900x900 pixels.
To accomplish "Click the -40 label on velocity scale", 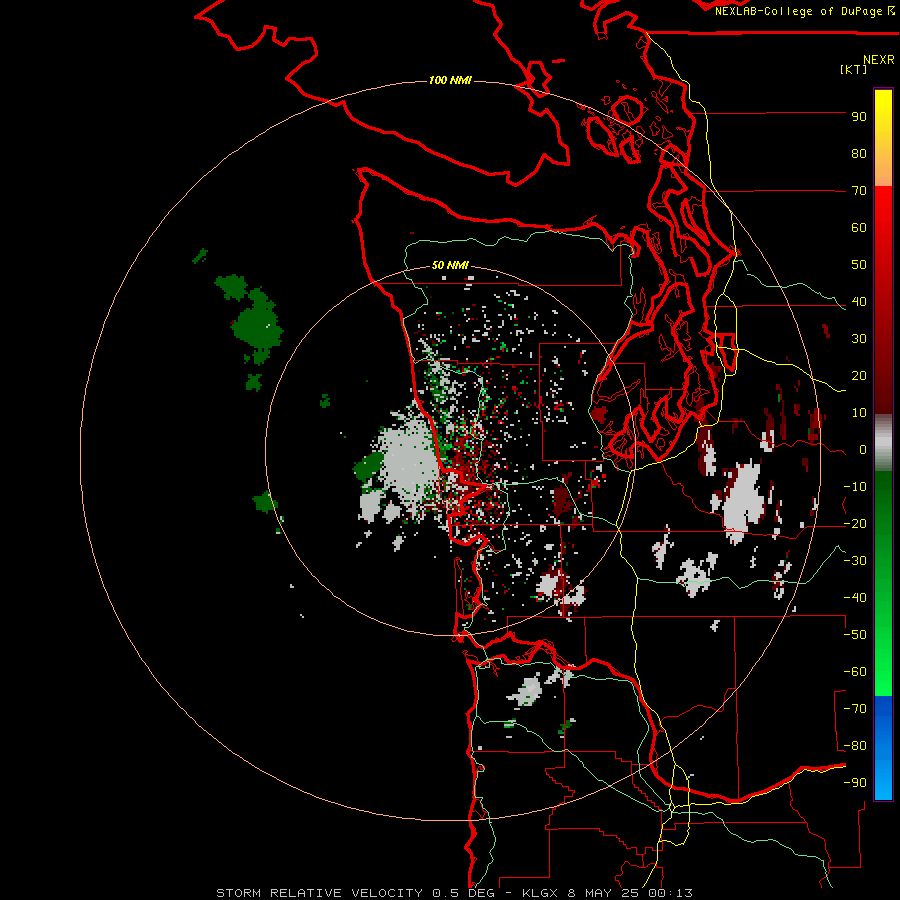I will [855, 598].
